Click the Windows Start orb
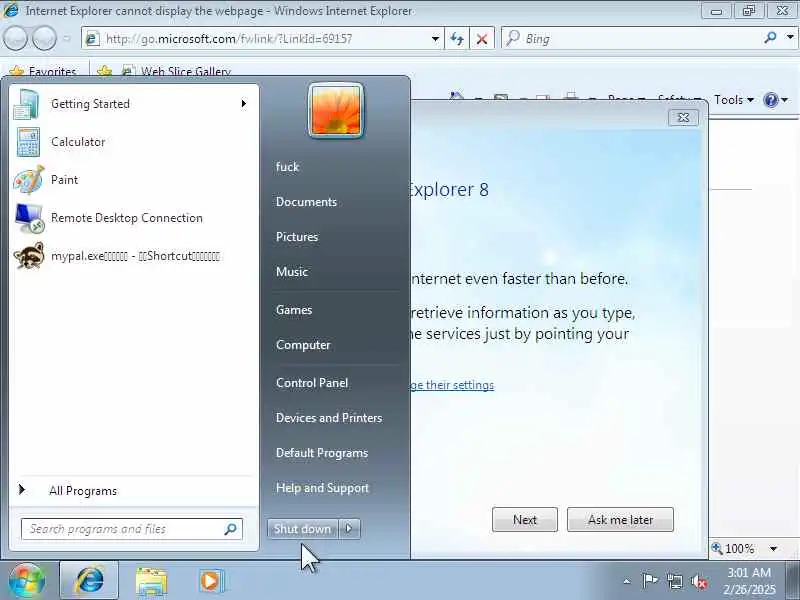 click(x=27, y=581)
